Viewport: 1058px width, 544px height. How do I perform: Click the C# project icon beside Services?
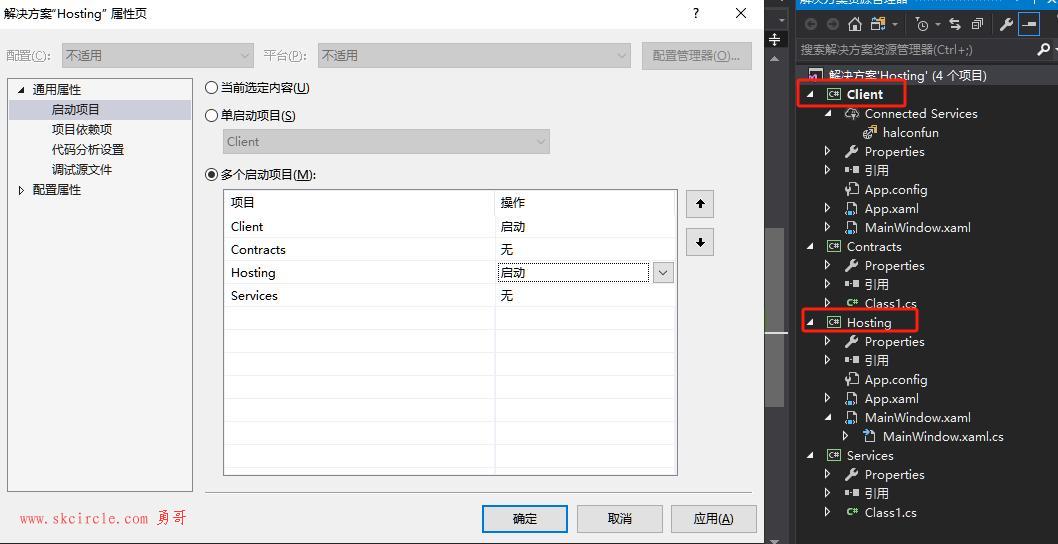tap(833, 456)
